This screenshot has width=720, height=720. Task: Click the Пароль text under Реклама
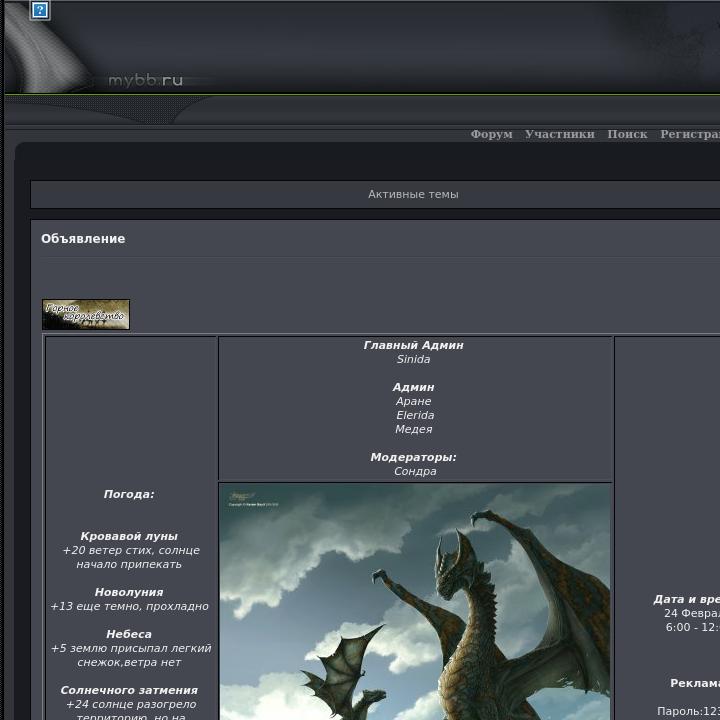(688, 711)
